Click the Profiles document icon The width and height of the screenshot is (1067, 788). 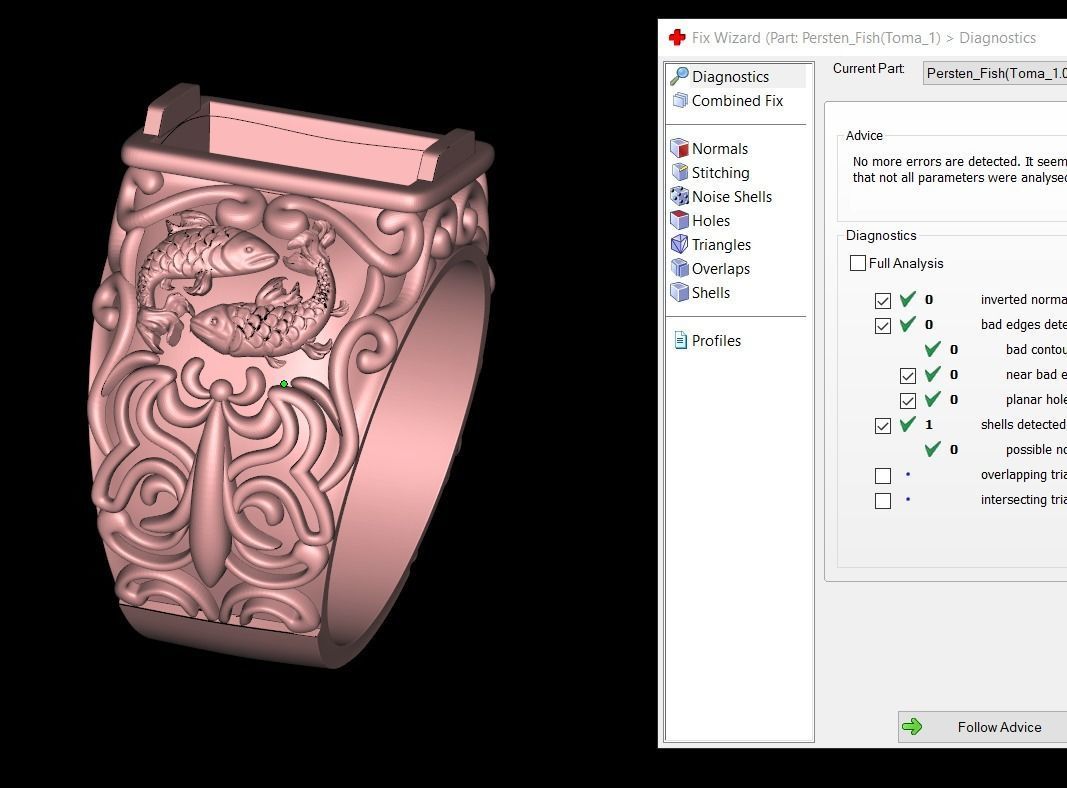point(680,340)
